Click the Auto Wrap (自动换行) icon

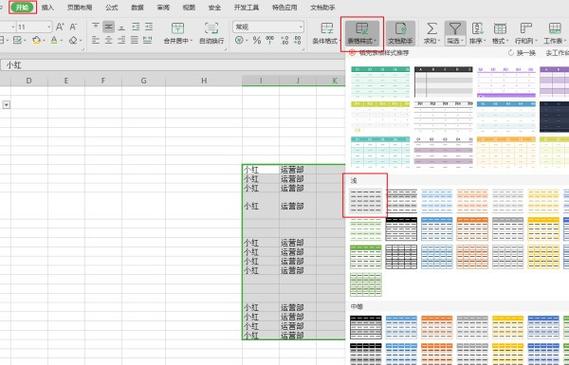[x=211, y=28]
